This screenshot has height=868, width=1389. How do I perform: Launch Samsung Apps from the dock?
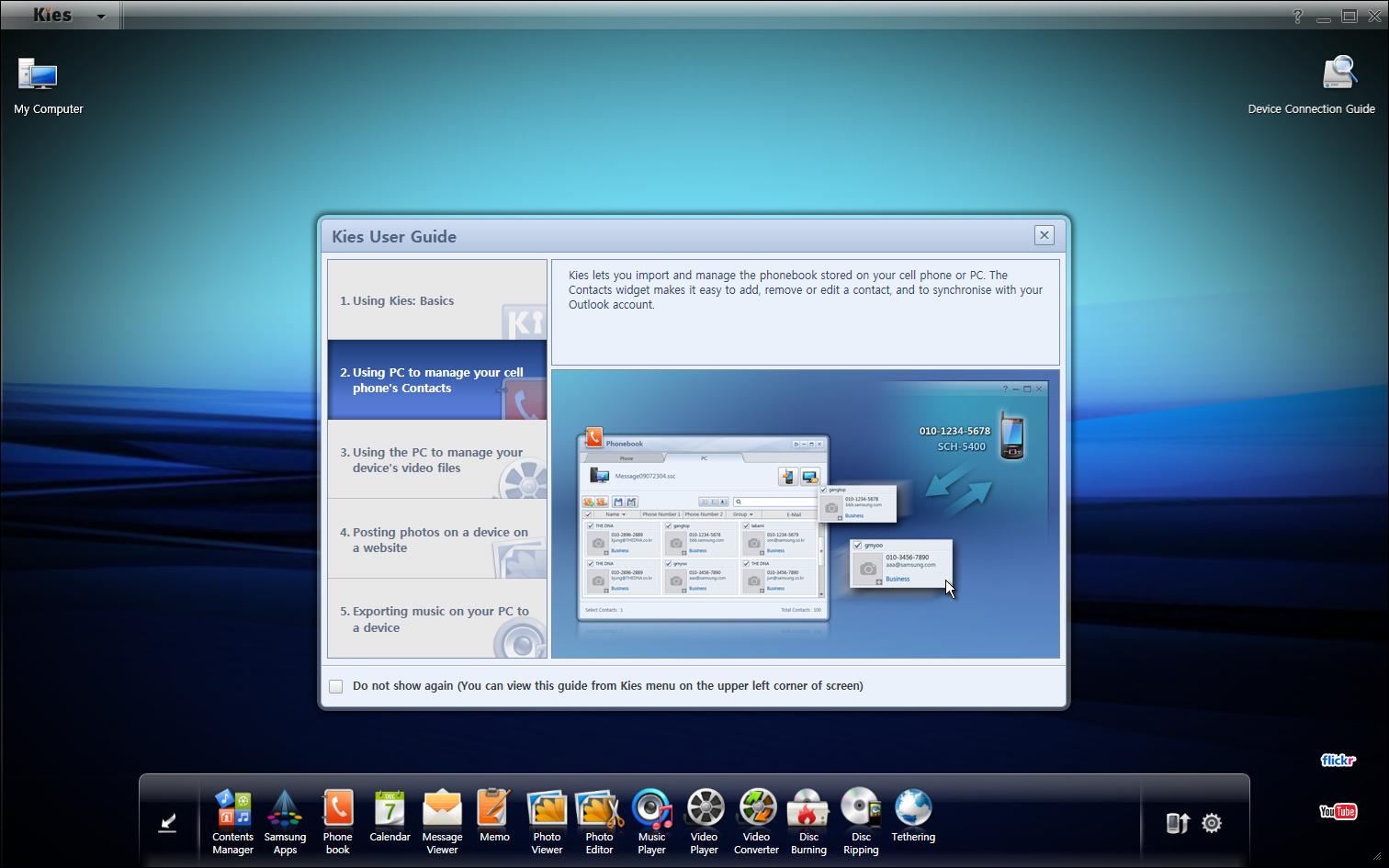click(285, 822)
